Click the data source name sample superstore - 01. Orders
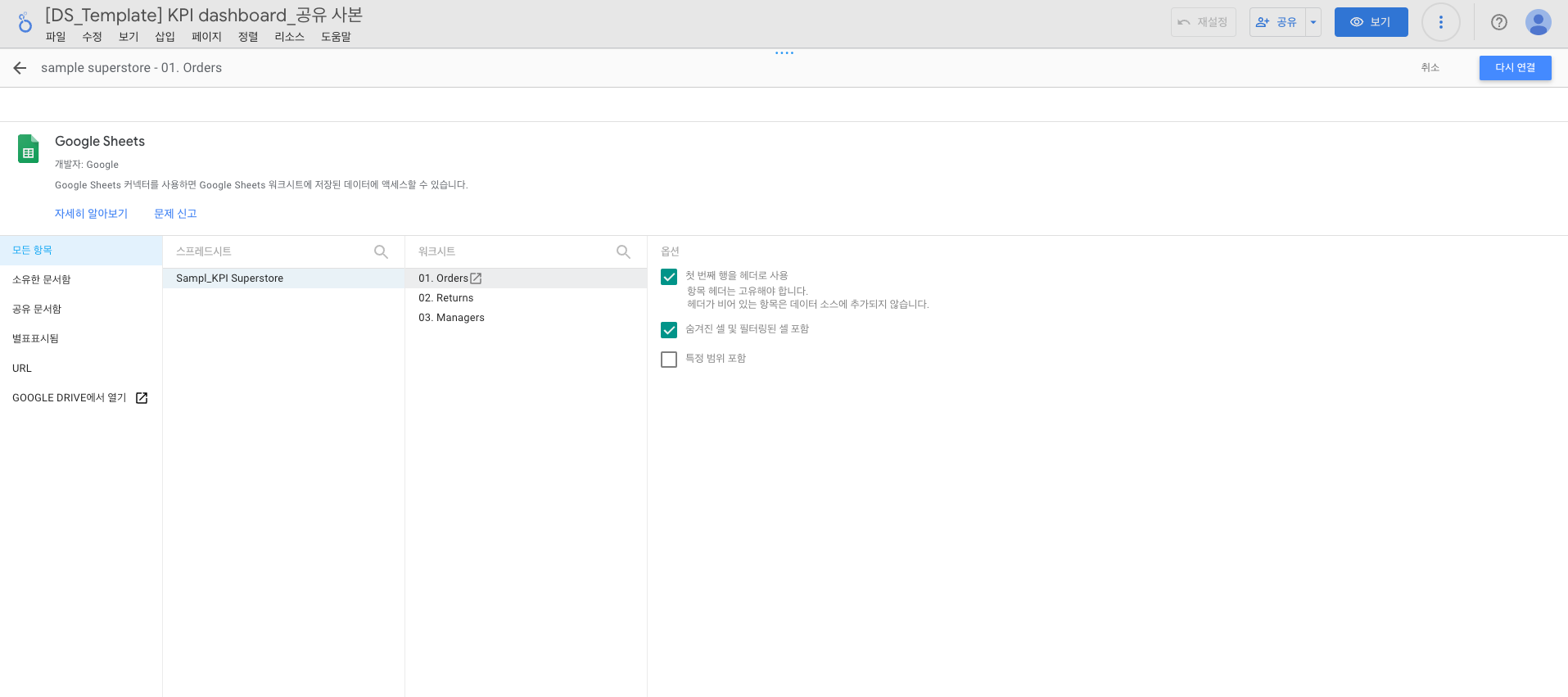 coord(131,68)
